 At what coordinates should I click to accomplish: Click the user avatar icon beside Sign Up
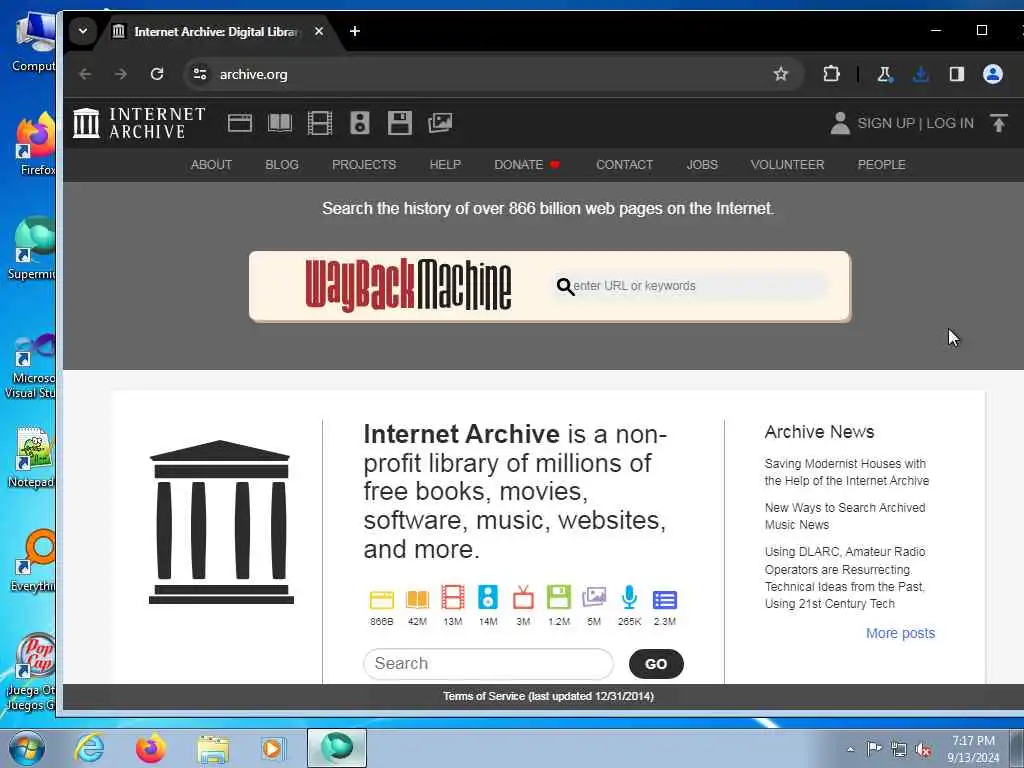840,123
